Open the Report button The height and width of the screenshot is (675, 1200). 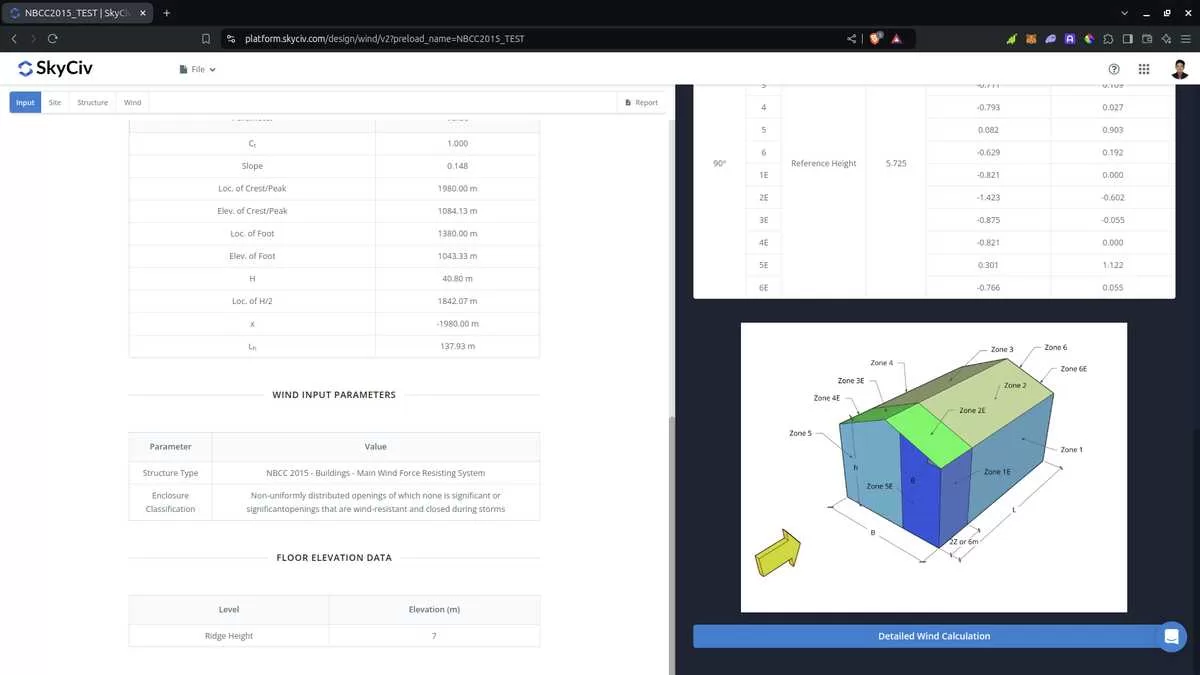(x=641, y=102)
